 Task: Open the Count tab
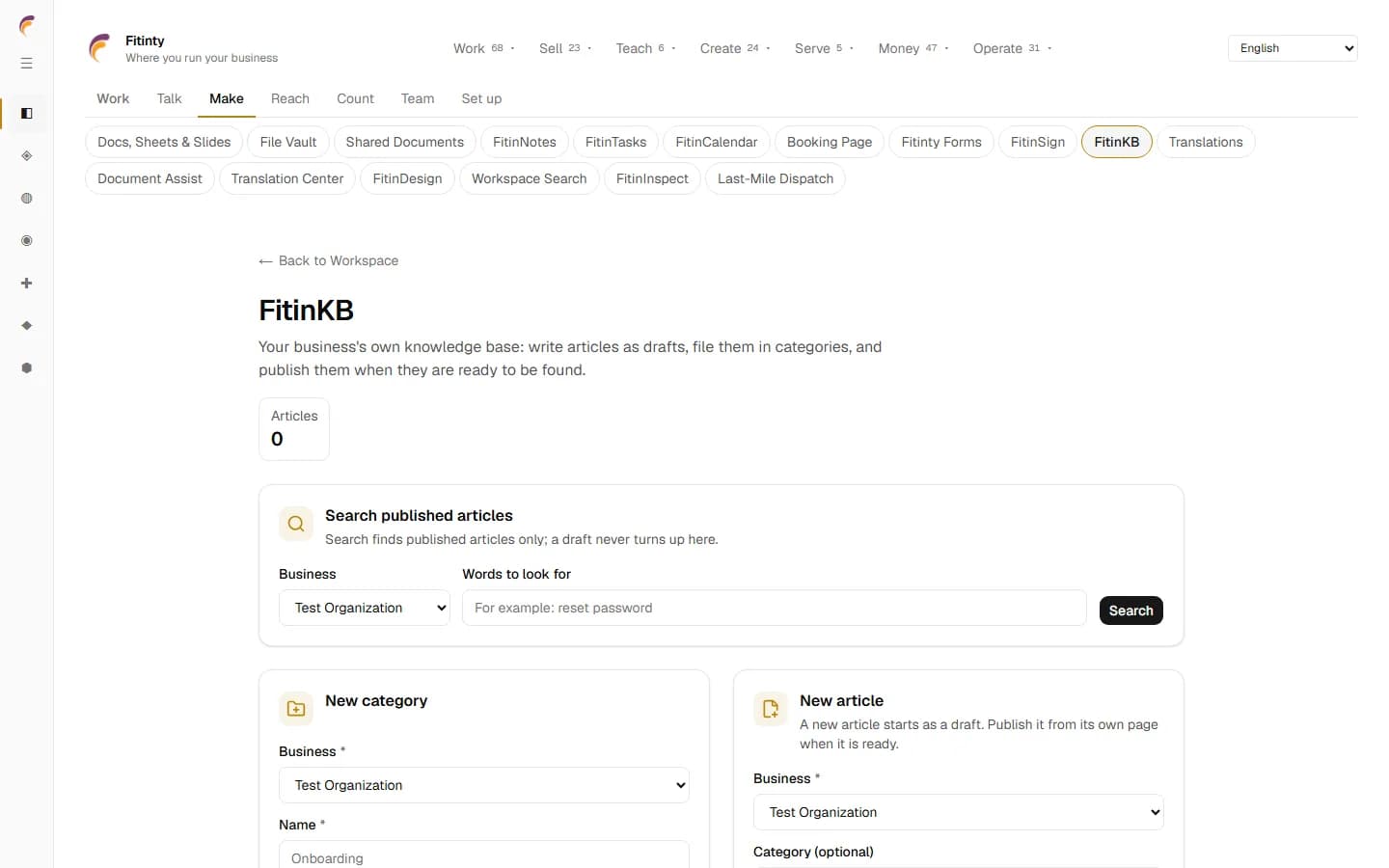point(355,98)
